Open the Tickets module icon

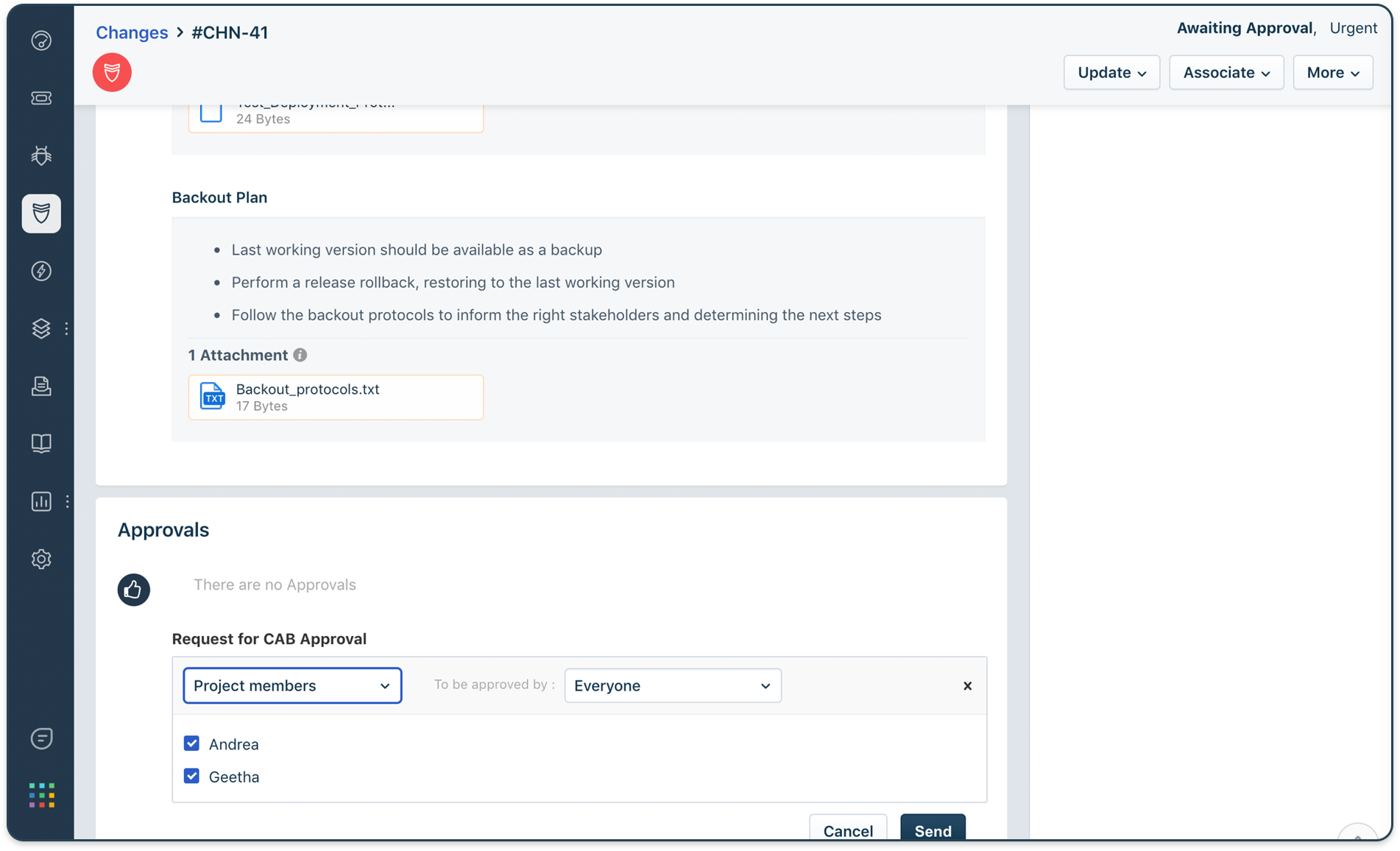[x=41, y=98]
